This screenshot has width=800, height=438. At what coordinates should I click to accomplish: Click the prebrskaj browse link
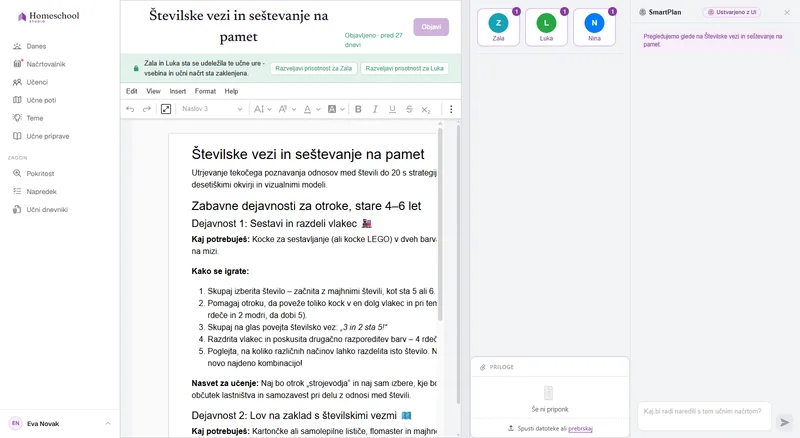point(580,429)
